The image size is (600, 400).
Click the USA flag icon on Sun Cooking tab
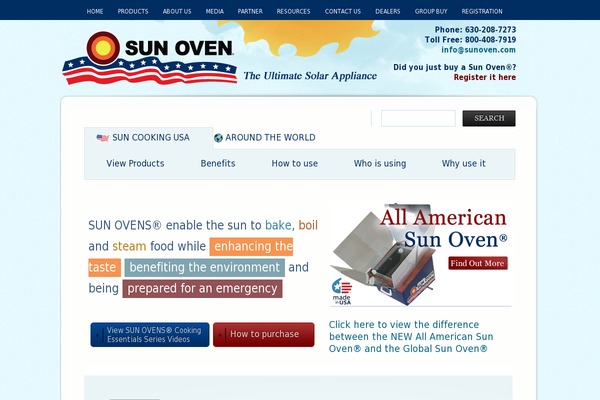tap(103, 138)
